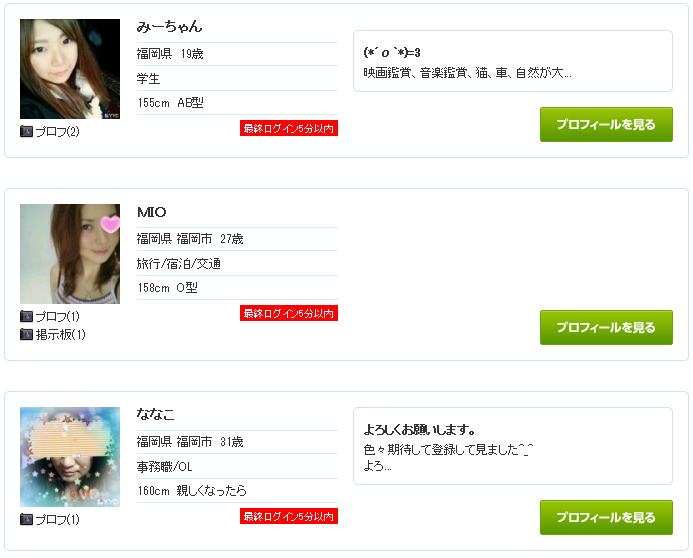Click the camera icon beside 掲示板(1)
This screenshot has height=558, width=693.
coord(26,334)
